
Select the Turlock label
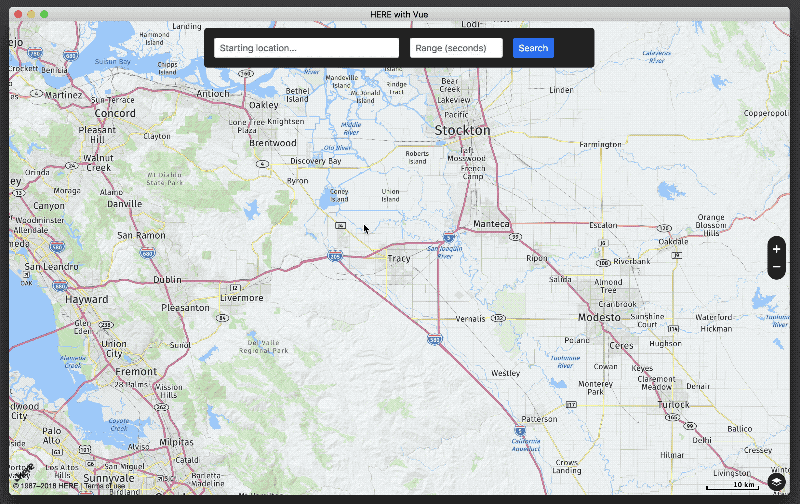click(x=673, y=405)
